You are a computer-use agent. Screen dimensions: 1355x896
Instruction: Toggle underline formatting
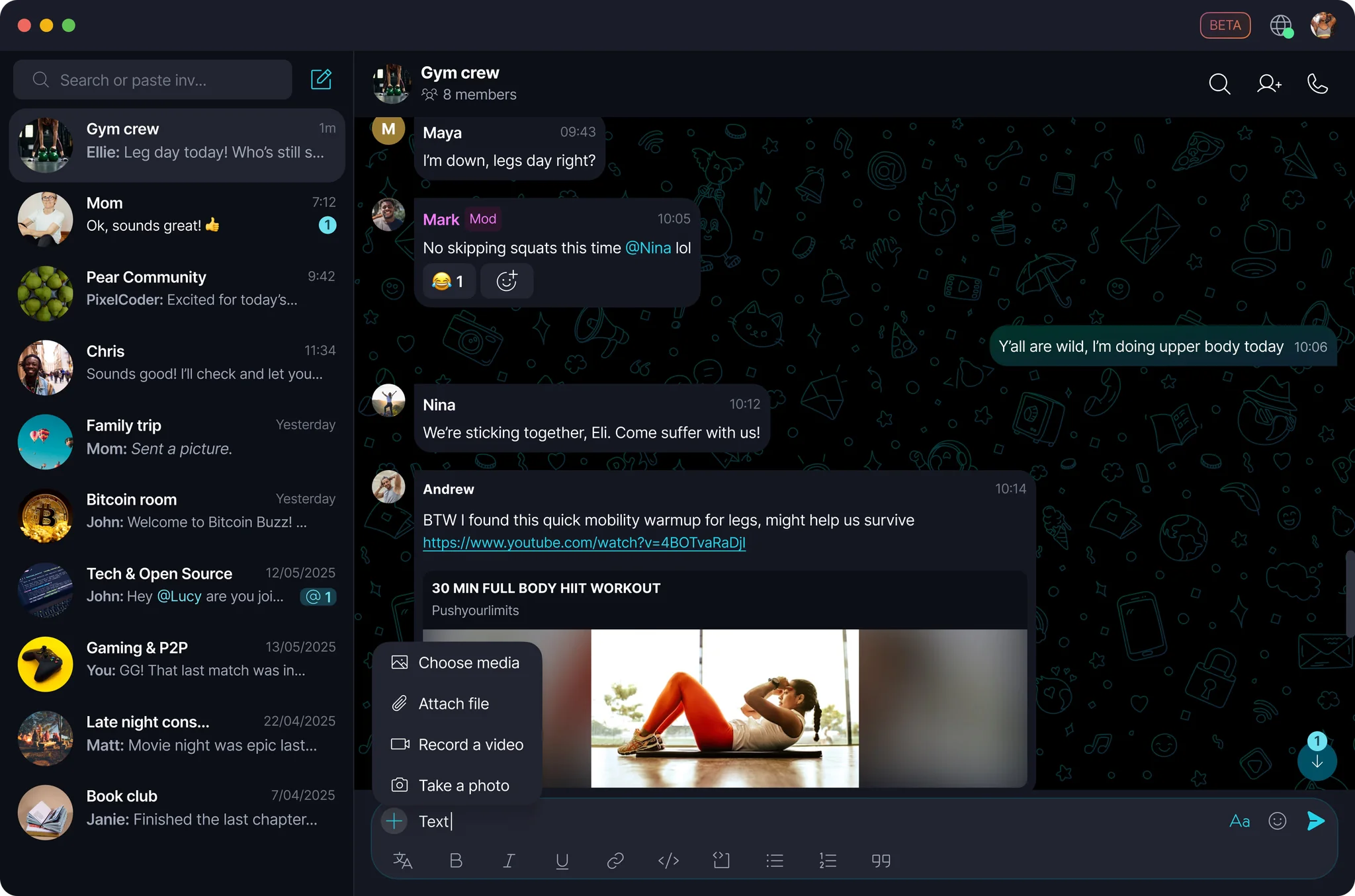click(562, 860)
